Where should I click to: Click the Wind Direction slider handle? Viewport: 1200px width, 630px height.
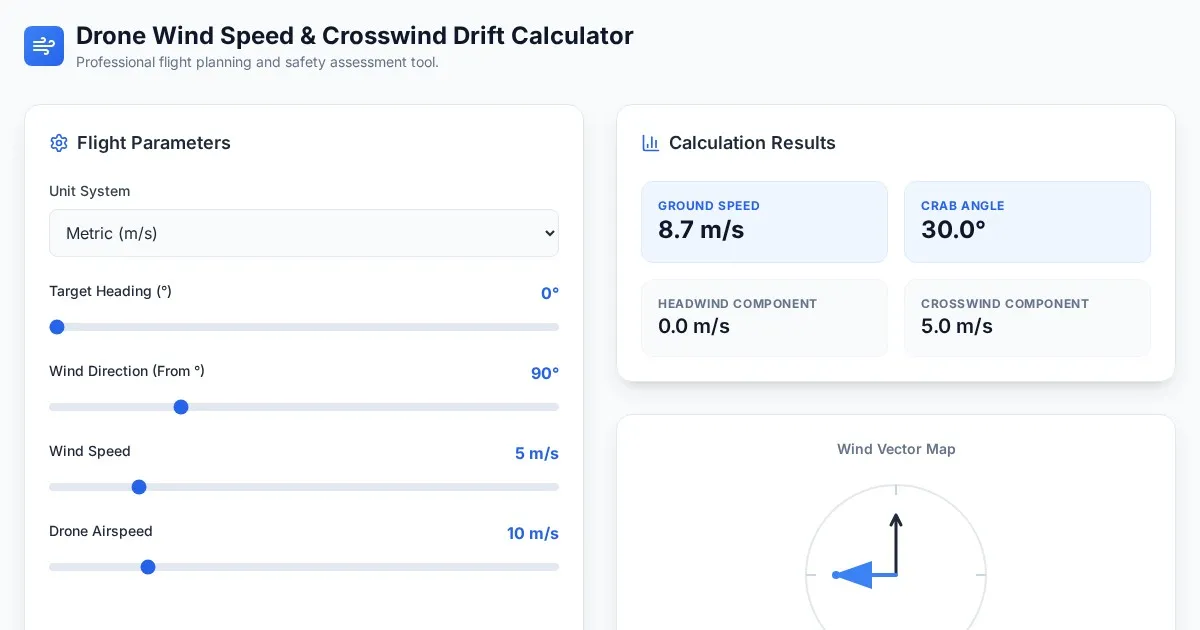(181, 407)
